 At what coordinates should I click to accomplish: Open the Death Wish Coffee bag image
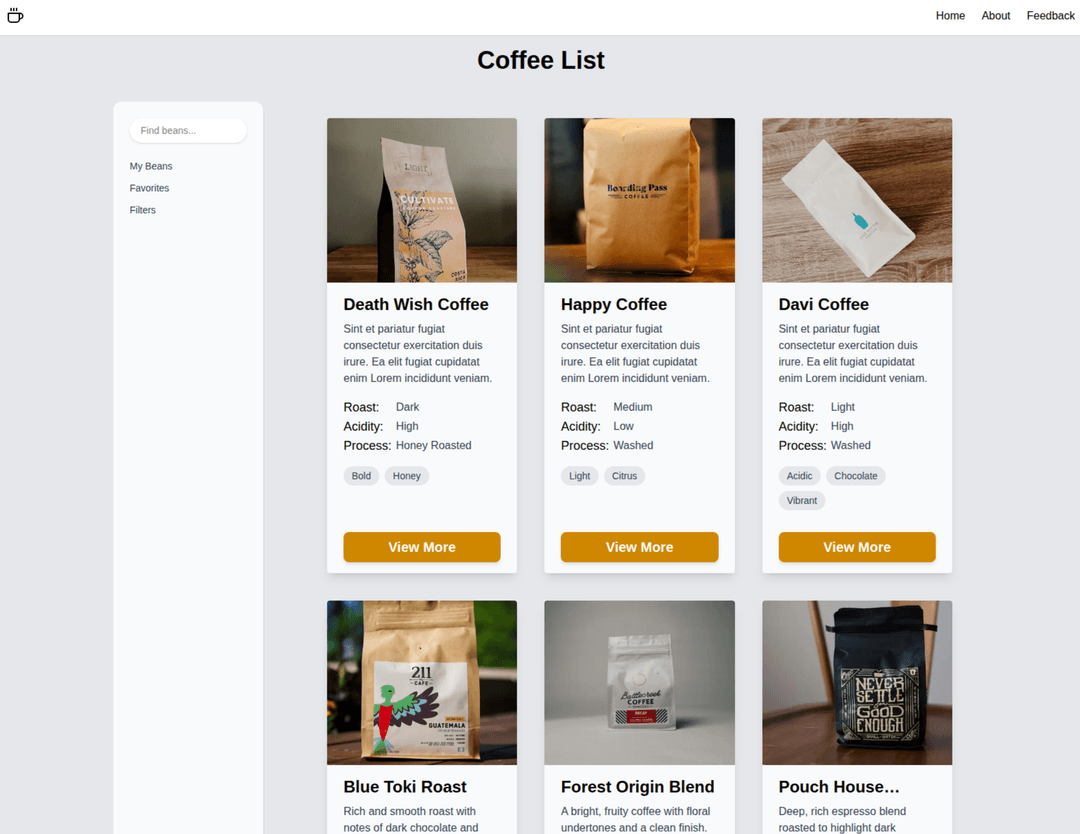tap(422, 200)
